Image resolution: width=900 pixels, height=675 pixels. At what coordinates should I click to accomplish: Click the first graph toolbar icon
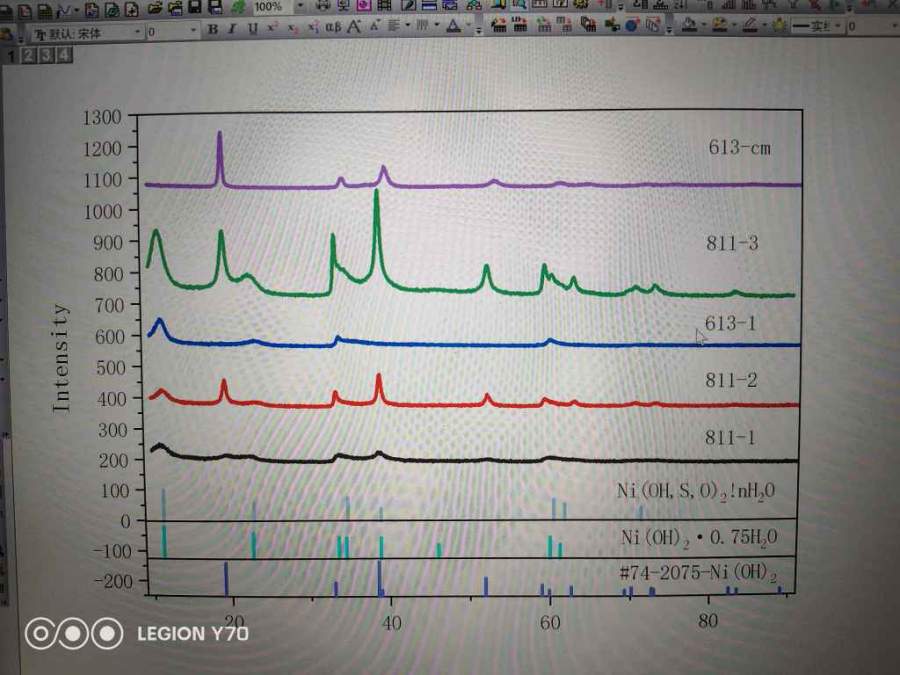[499, 25]
